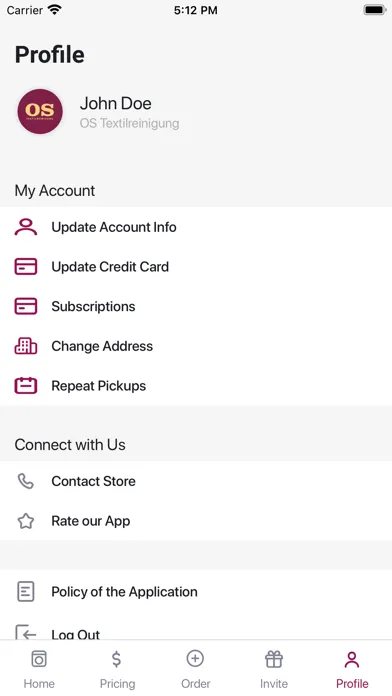Viewport: 392px width, 696px height.
Task: Select the card icon beside Subscriptions
Action: pyautogui.click(x=26, y=306)
